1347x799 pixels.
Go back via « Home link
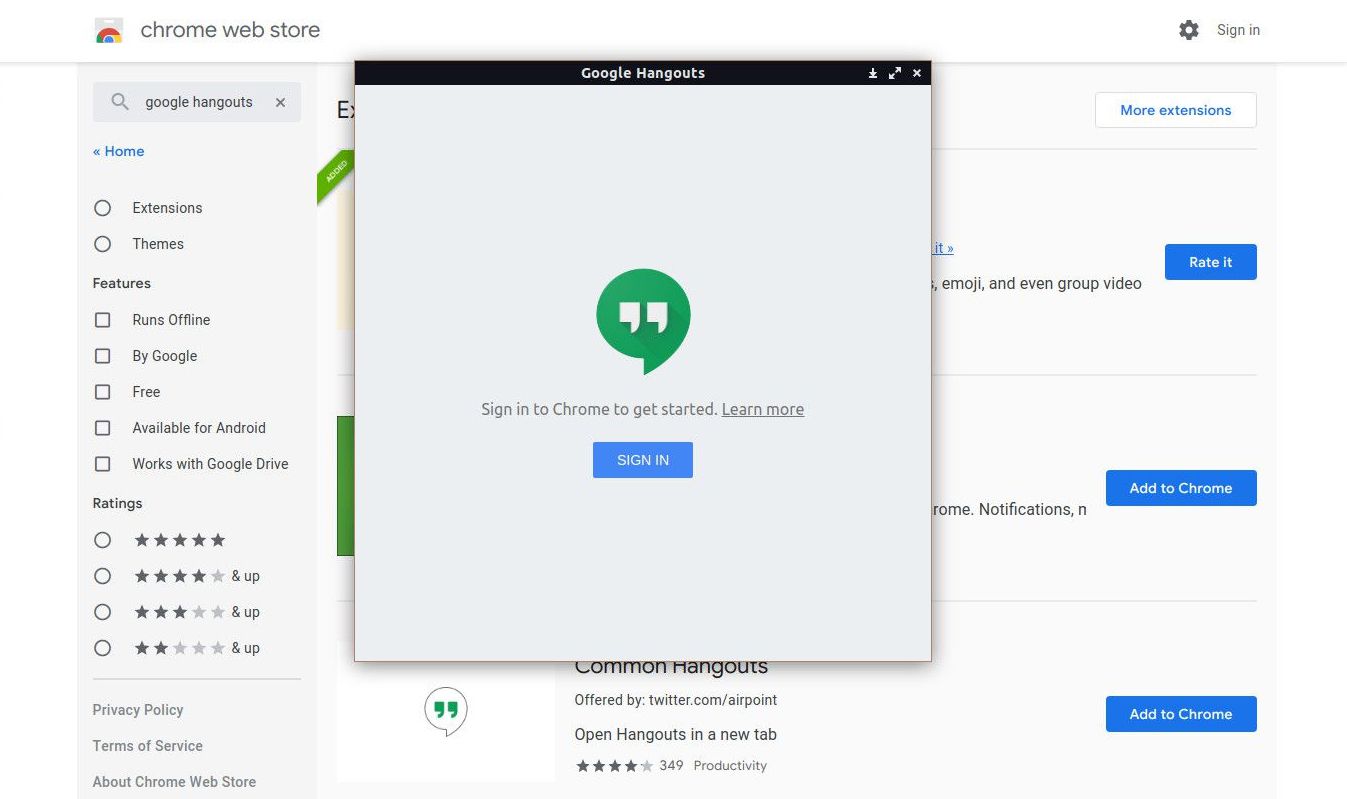pyautogui.click(x=119, y=151)
